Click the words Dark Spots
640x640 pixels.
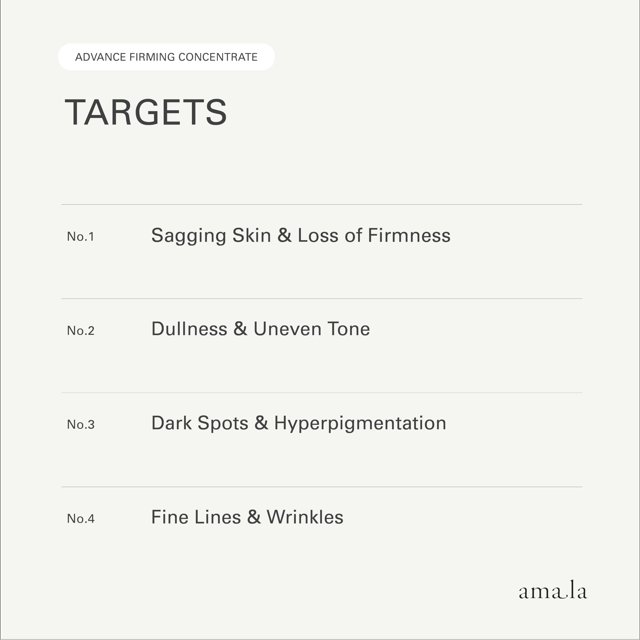tap(200, 423)
